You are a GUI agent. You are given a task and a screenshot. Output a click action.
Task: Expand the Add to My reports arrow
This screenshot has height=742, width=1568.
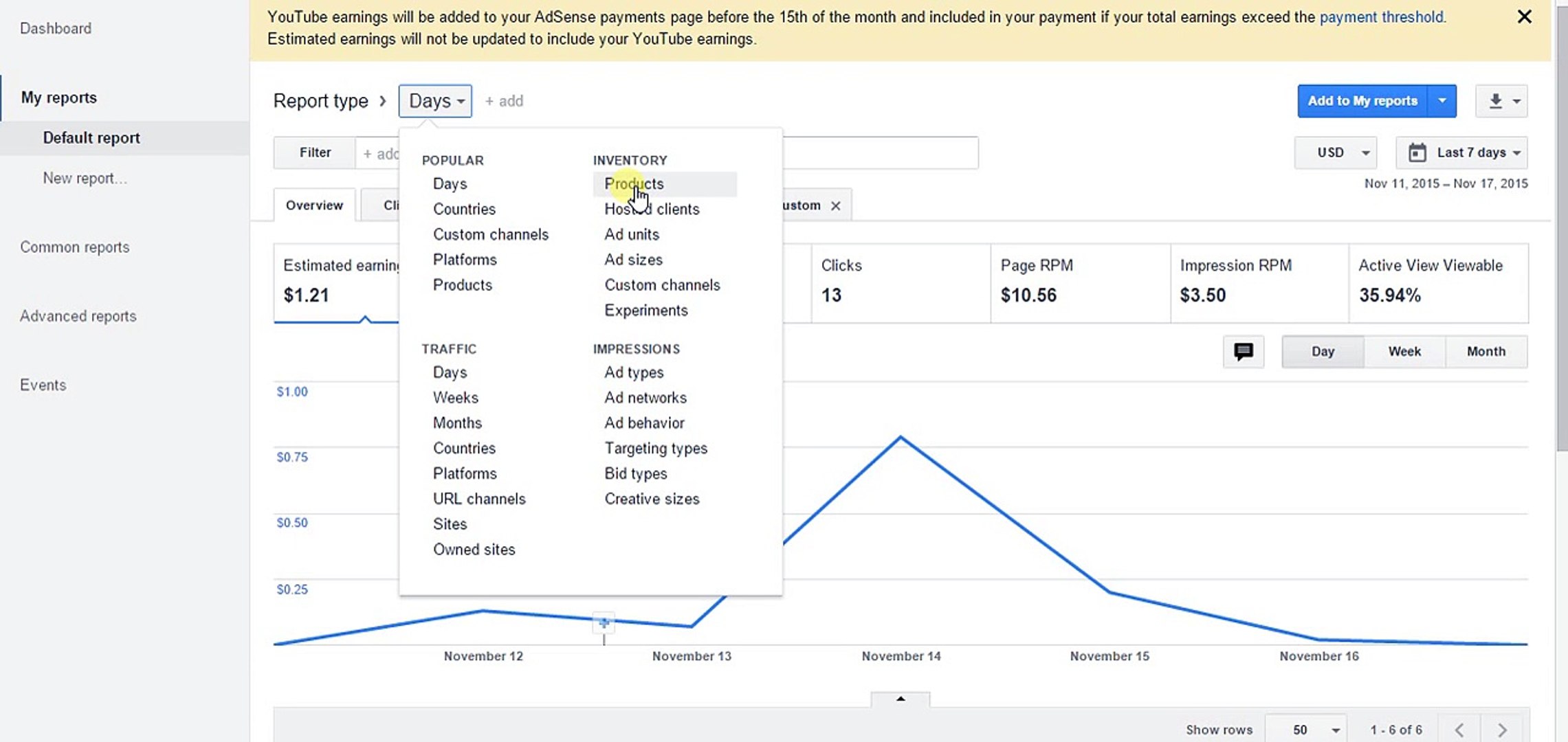click(x=1442, y=101)
